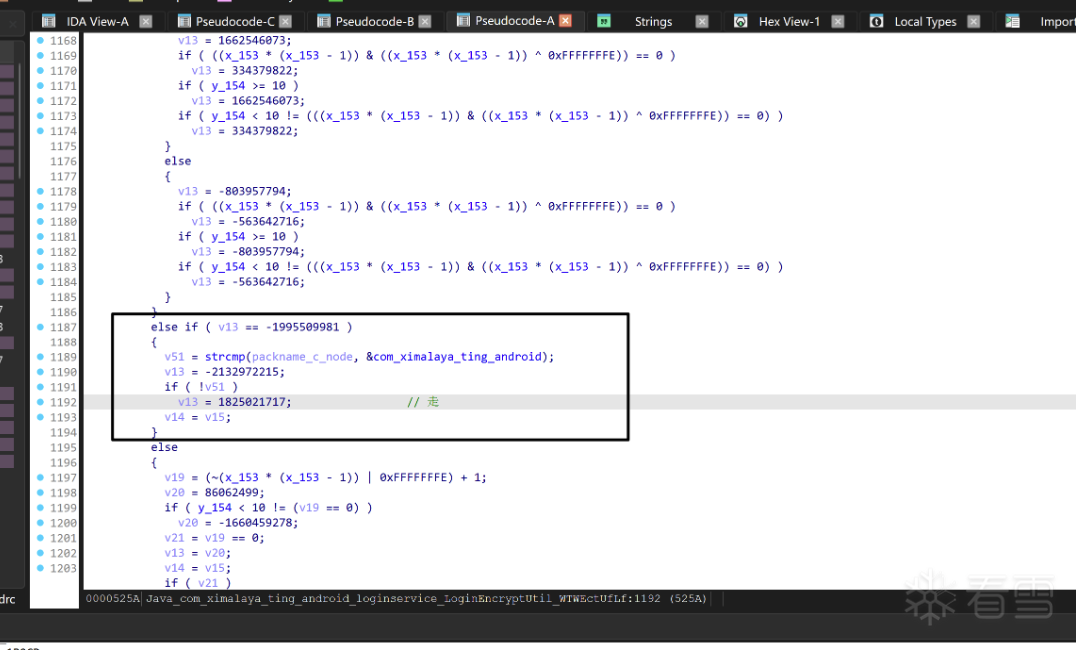The image size is (1076, 650).
Task: Open the Local Types tab
Action: point(925,21)
